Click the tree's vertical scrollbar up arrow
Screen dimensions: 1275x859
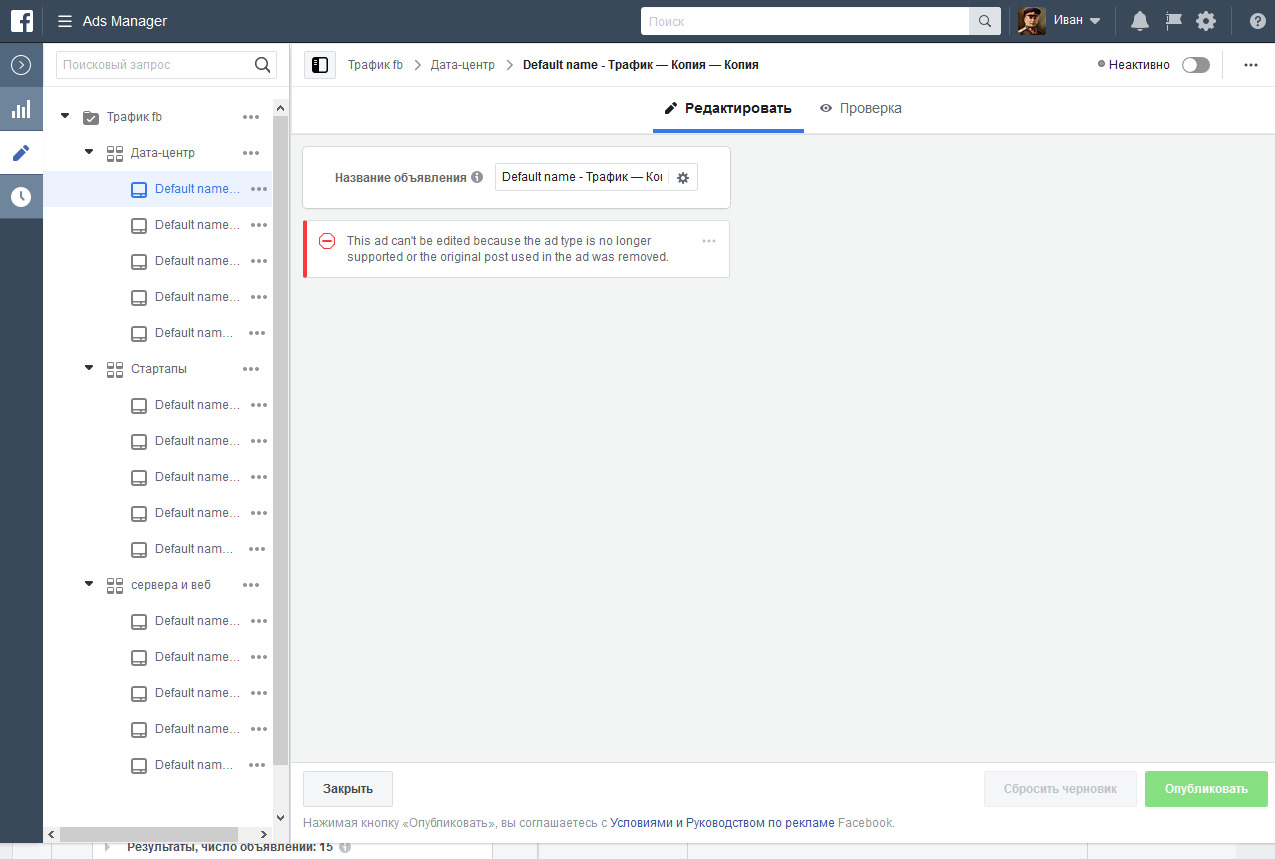click(280, 107)
